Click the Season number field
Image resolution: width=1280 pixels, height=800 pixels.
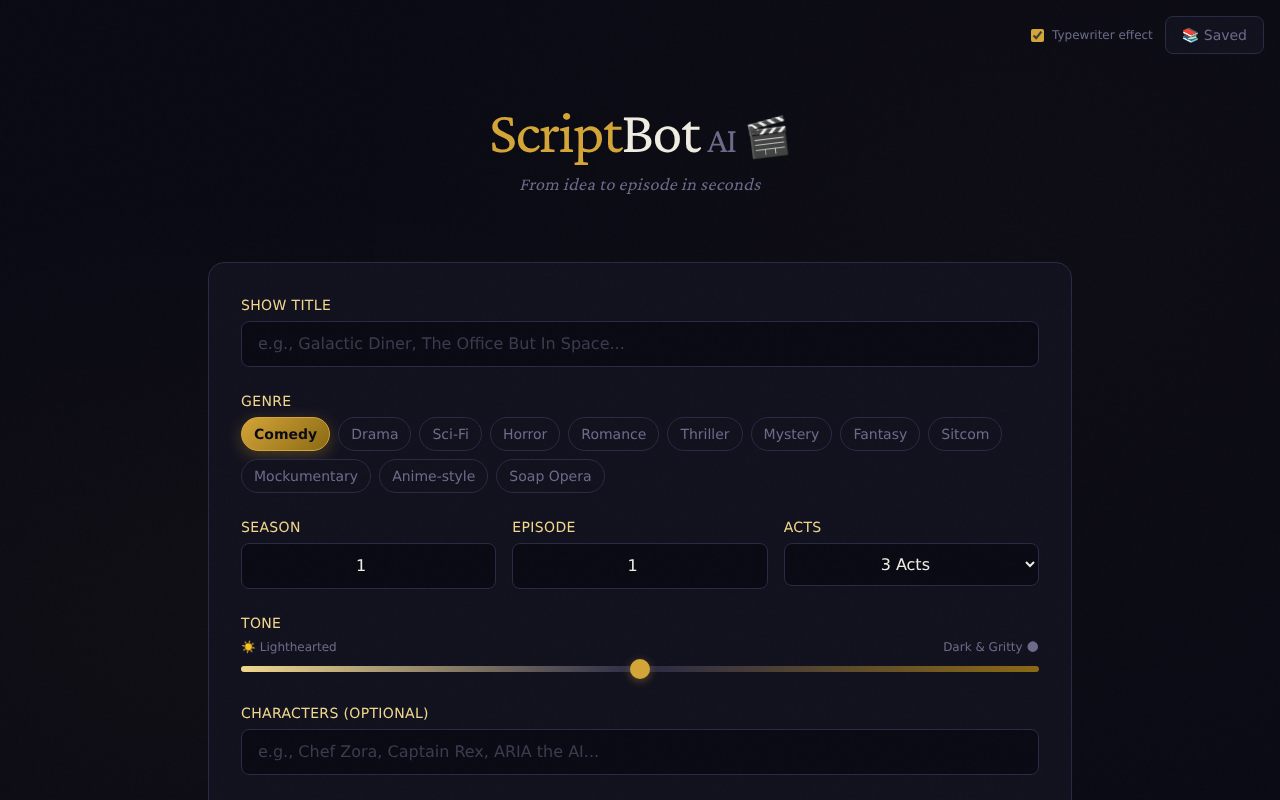368,565
